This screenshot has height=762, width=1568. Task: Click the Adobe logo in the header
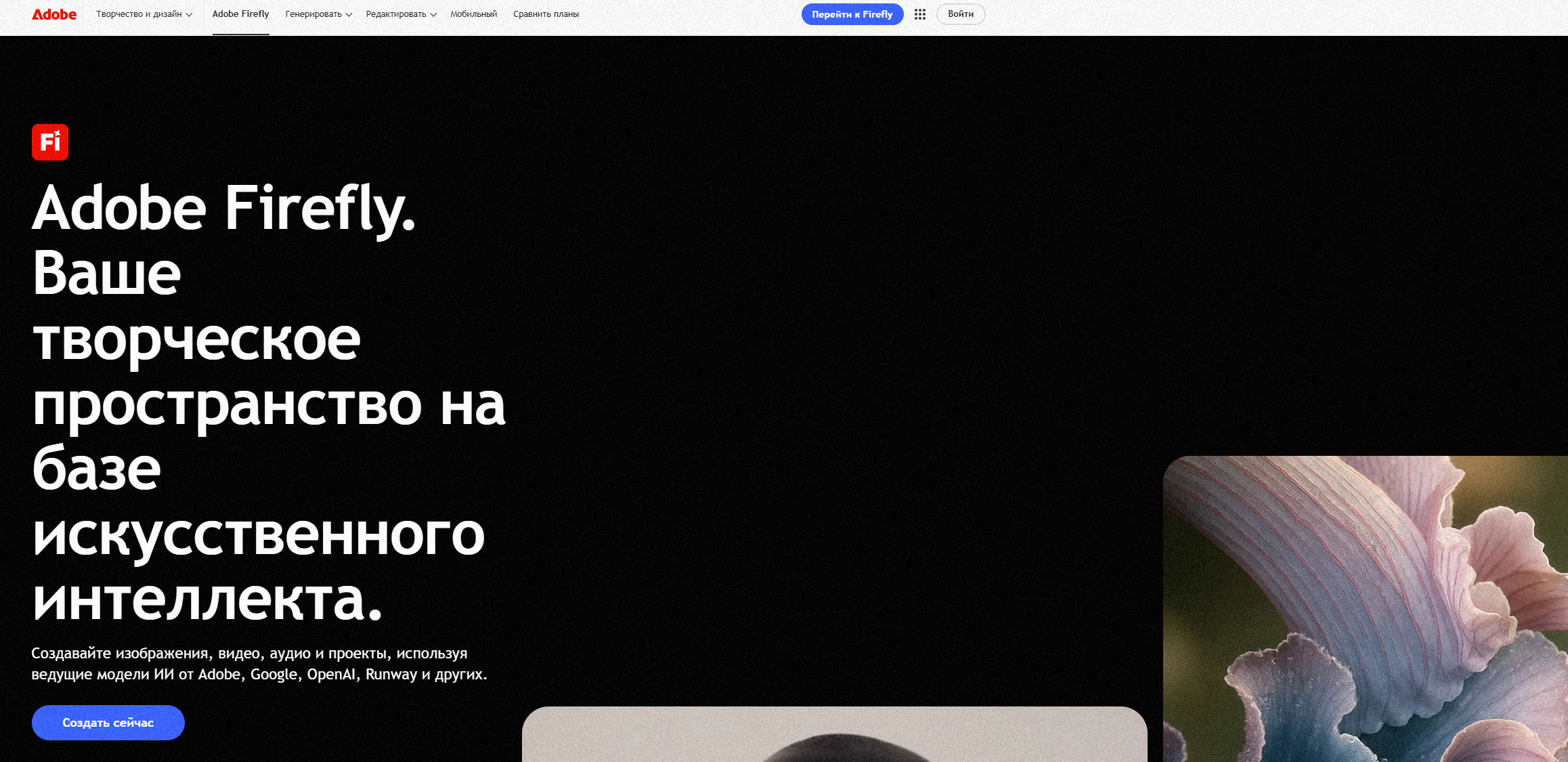pos(54,14)
